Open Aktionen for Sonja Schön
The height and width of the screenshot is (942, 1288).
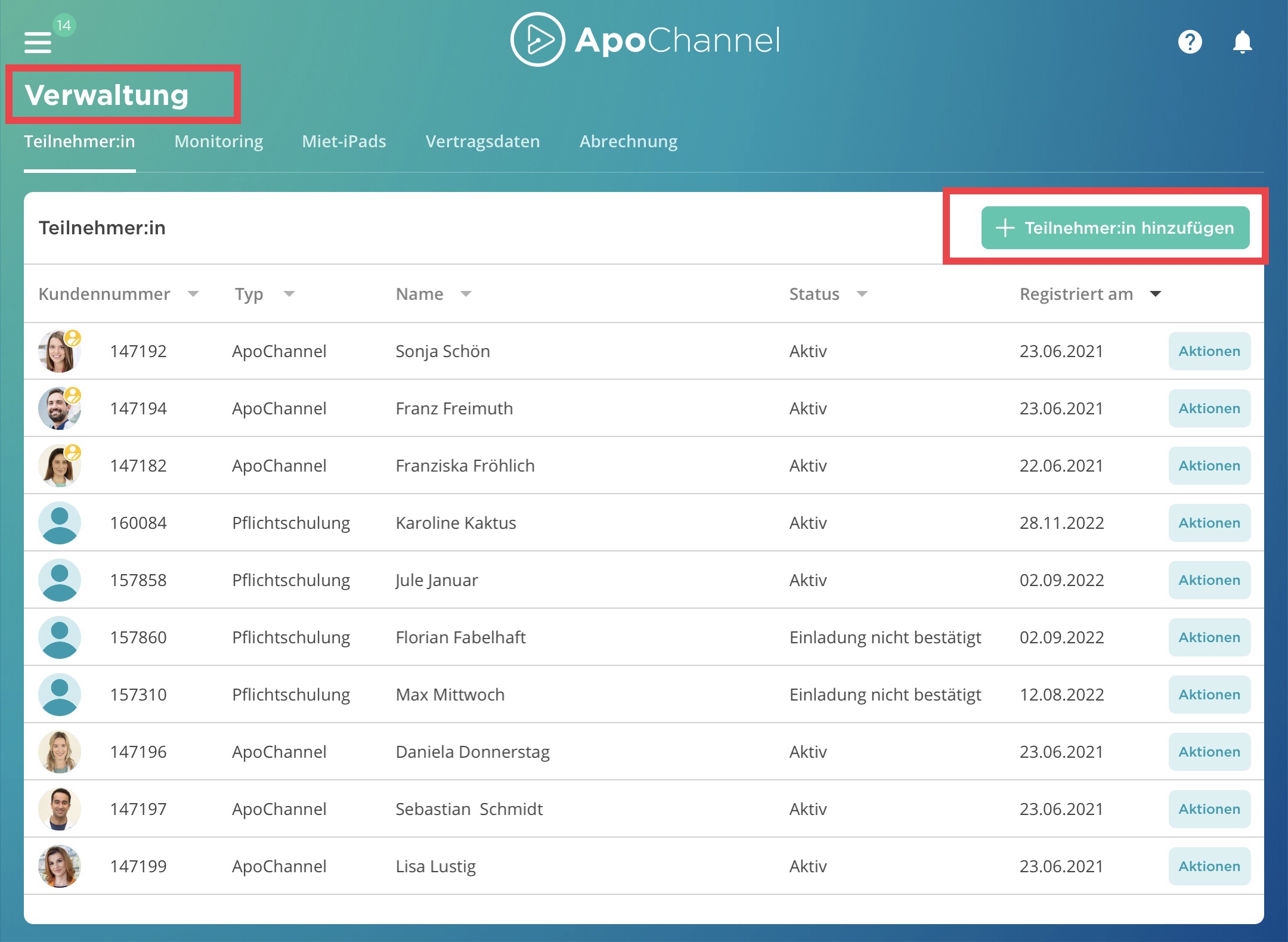tap(1209, 351)
